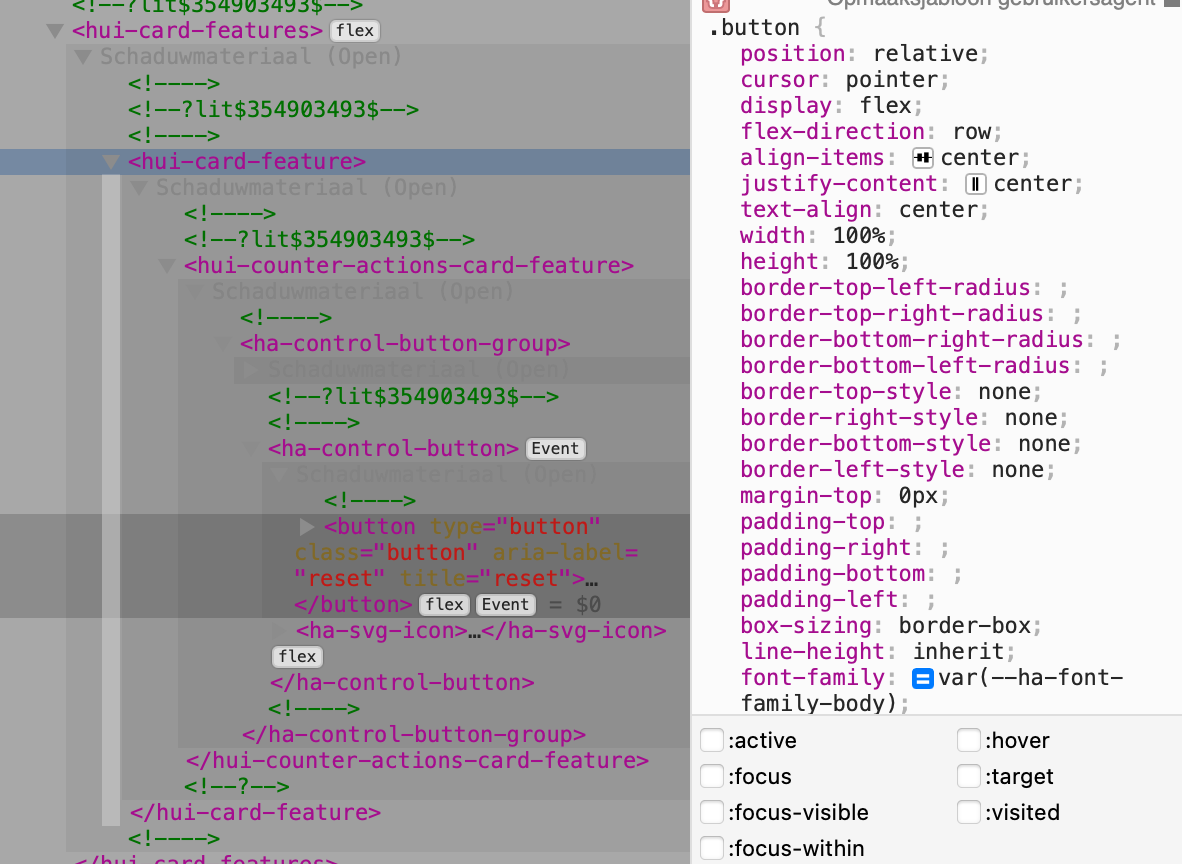Click the flex badge under ha-svg-icon
The width and height of the screenshot is (1182, 864).
click(x=297, y=657)
